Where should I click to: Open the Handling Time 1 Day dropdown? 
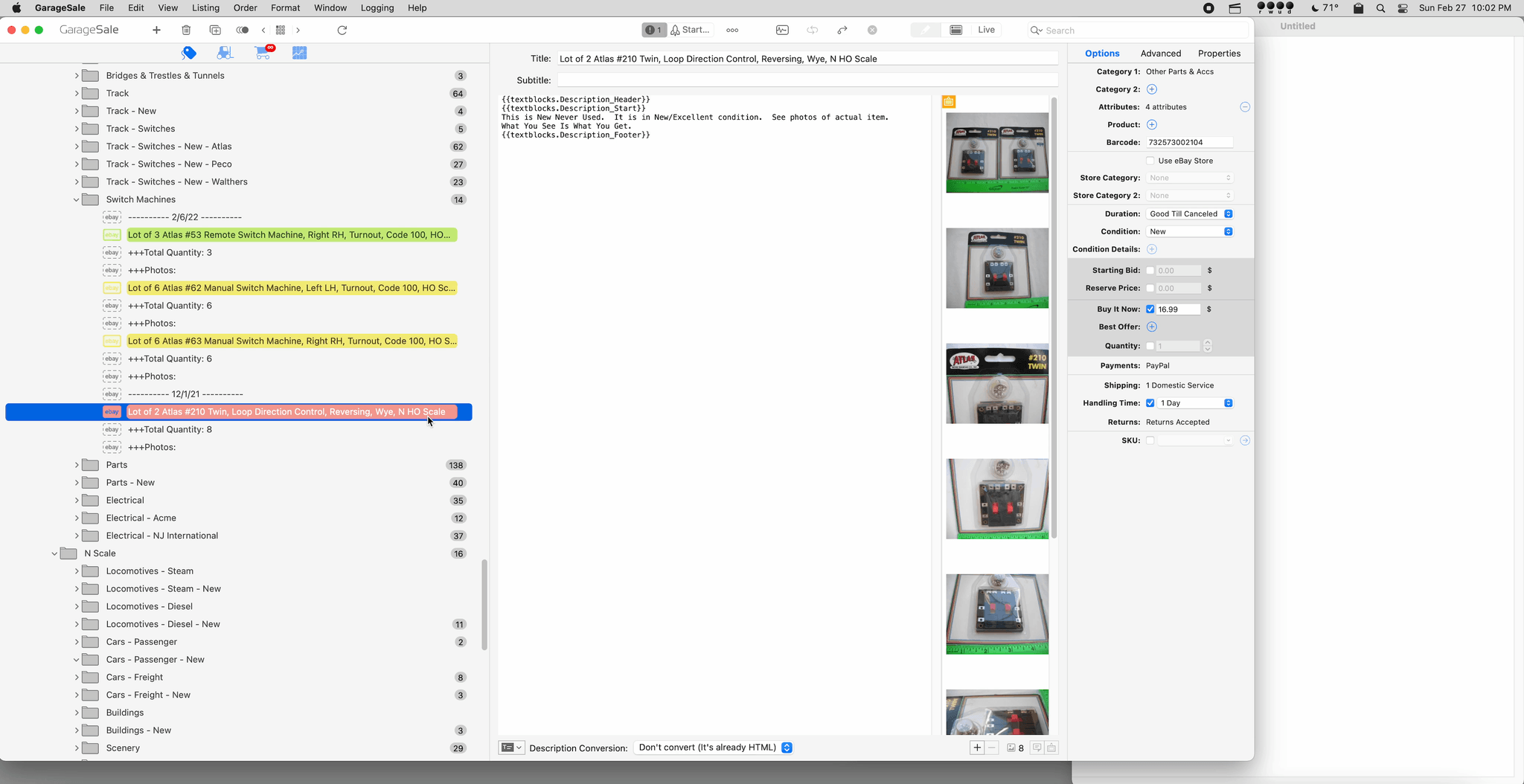(x=1195, y=403)
